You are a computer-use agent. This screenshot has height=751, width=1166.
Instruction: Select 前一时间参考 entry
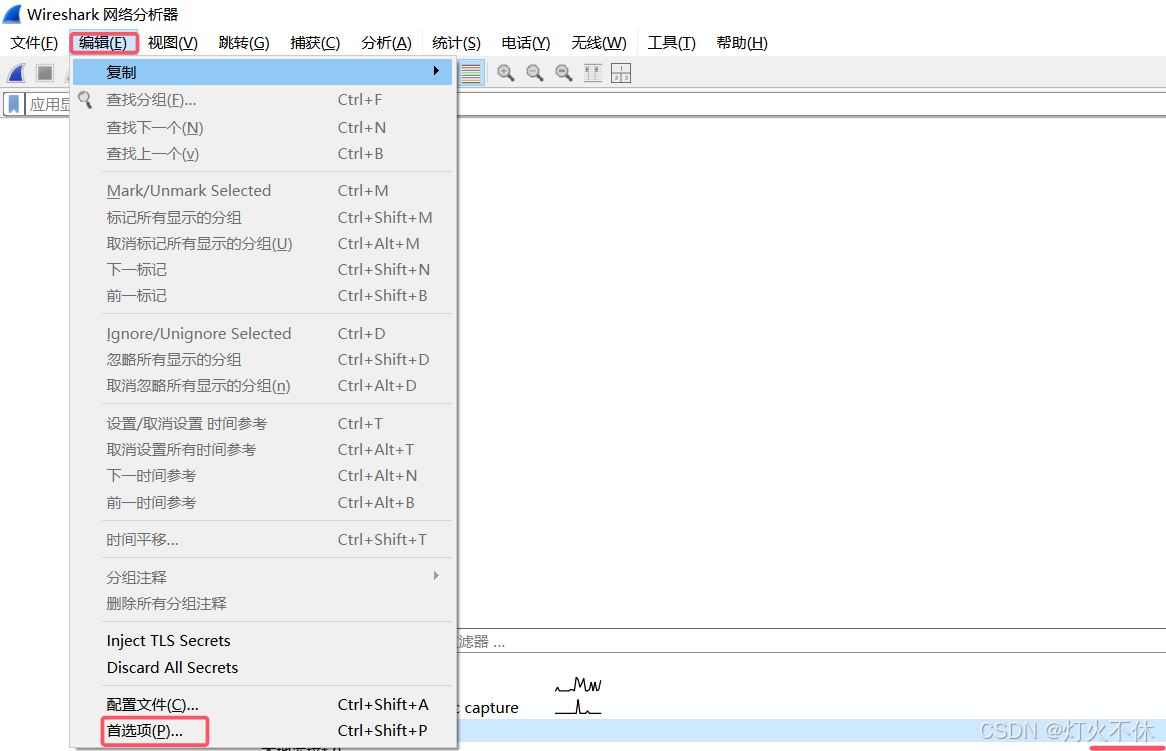262,503
